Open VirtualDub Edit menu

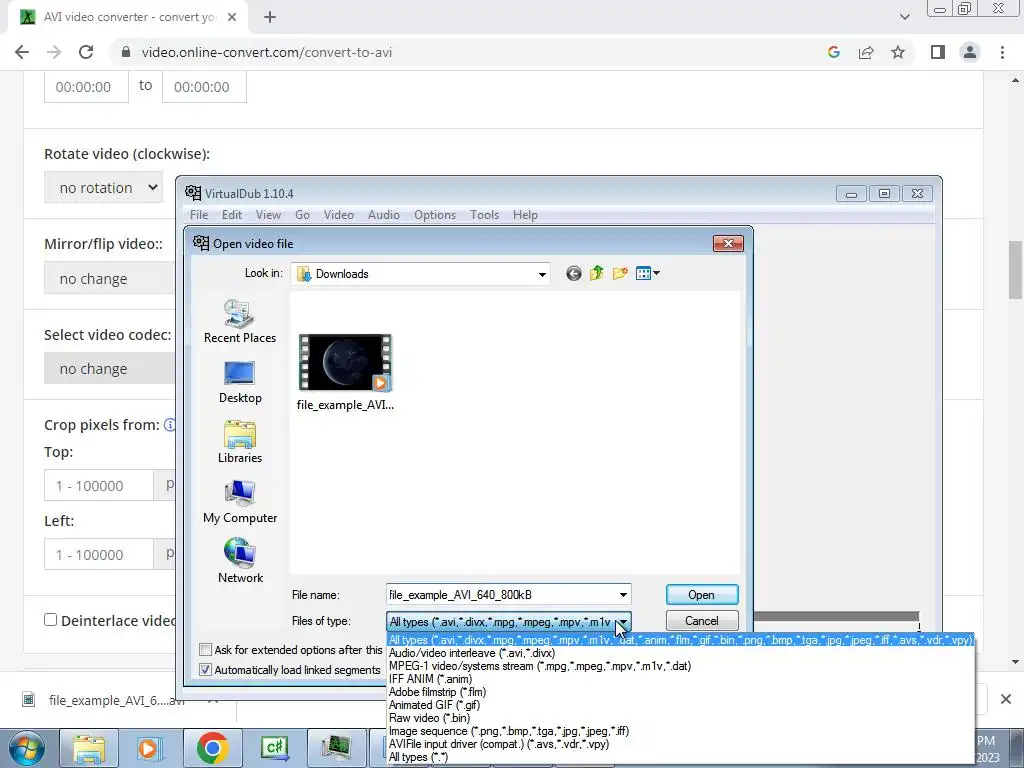(232, 215)
